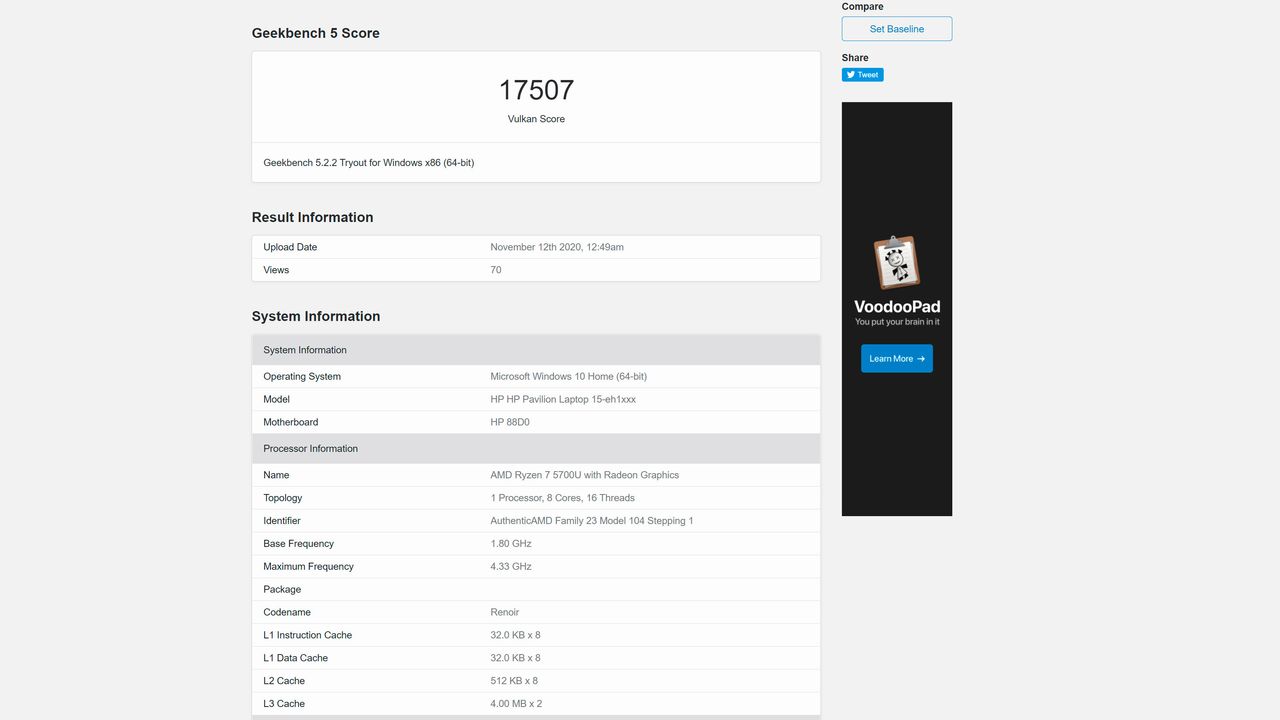Select the 17507 Vulkan score number
Image resolution: width=1280 pixels, height=720 pixels.
[536, 90]
